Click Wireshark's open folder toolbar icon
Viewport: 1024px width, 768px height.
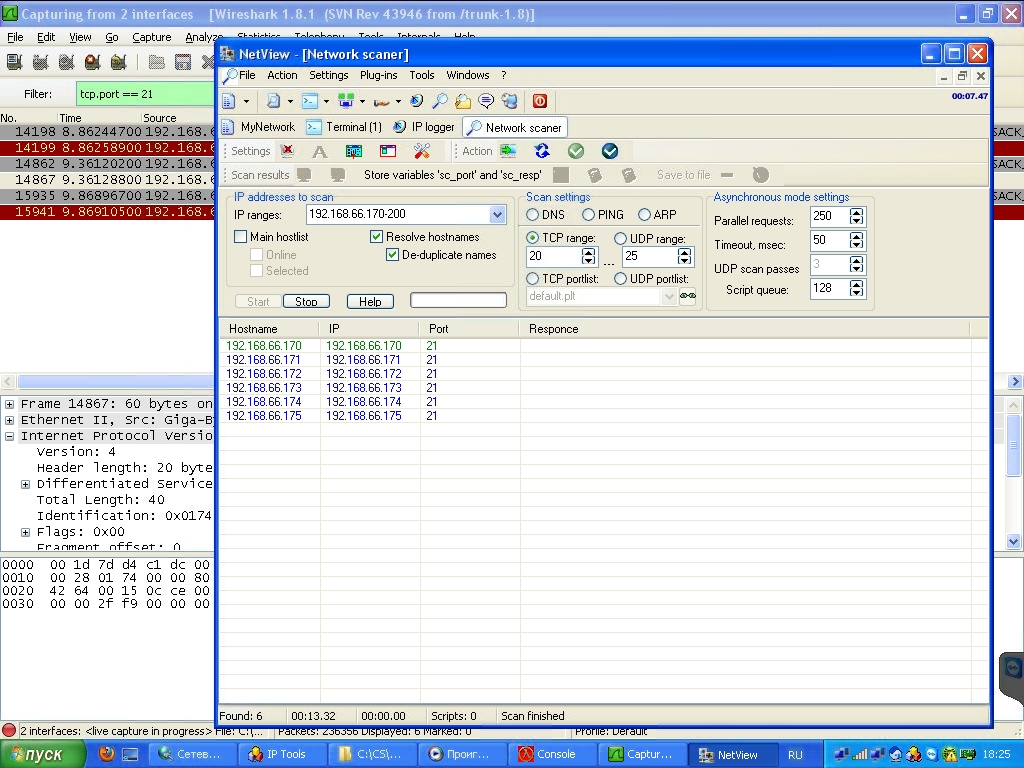[156, 62]
